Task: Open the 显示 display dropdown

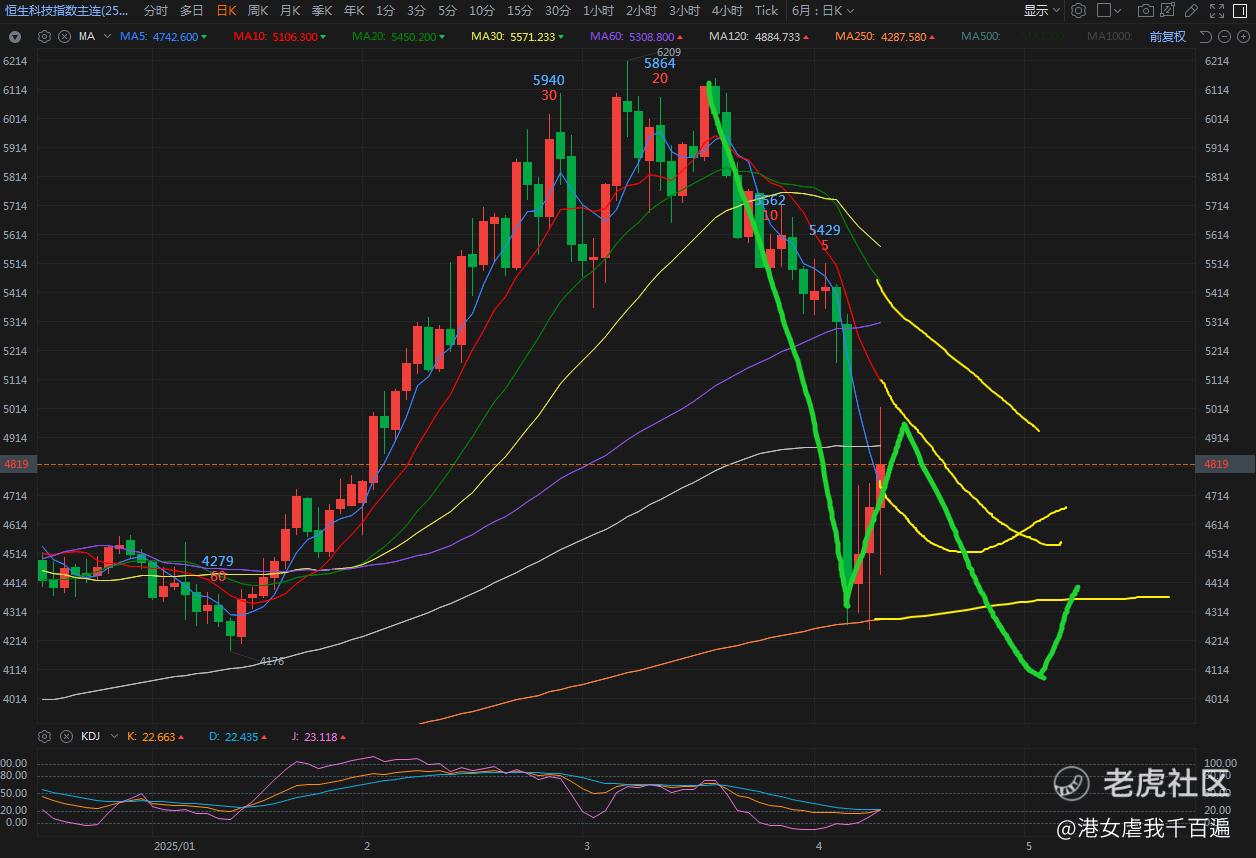Action: coord(1041,11)
